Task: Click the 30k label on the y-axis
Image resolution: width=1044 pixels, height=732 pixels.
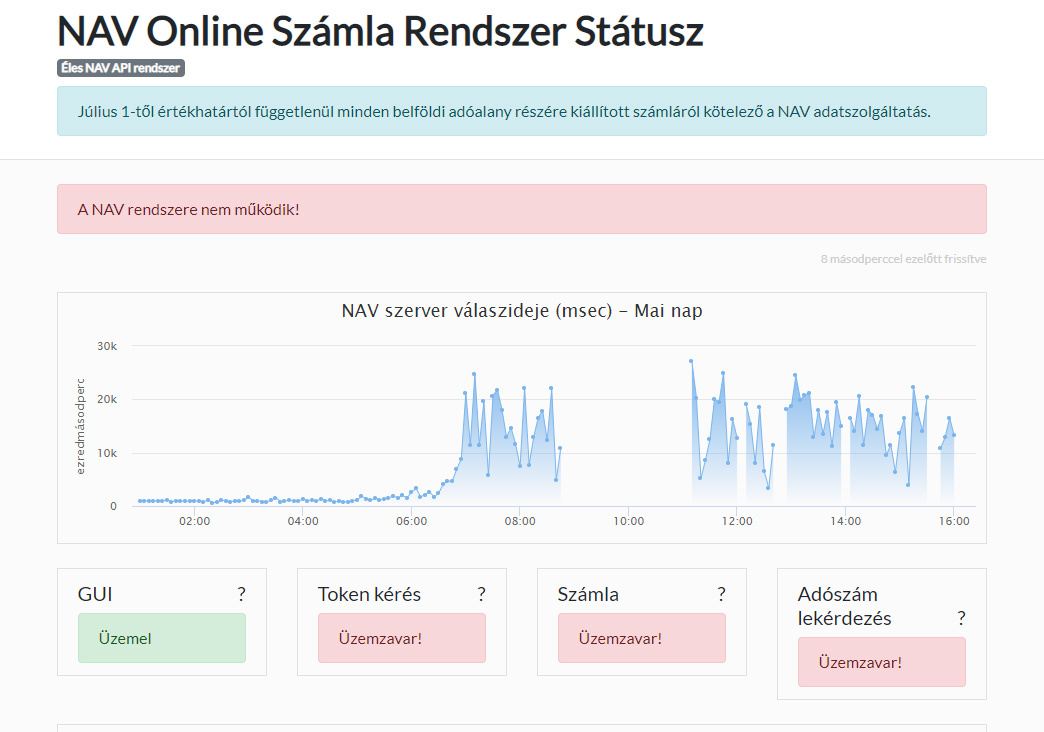Action: pyautogui.click(x=107, y=346)
